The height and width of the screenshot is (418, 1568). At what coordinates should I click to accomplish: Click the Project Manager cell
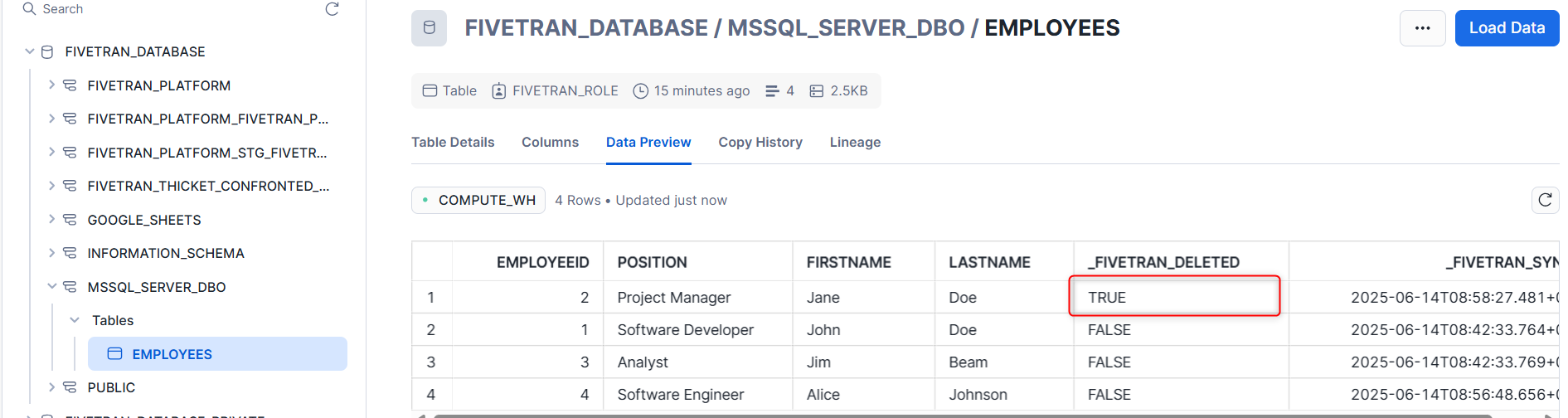point(698,298)
